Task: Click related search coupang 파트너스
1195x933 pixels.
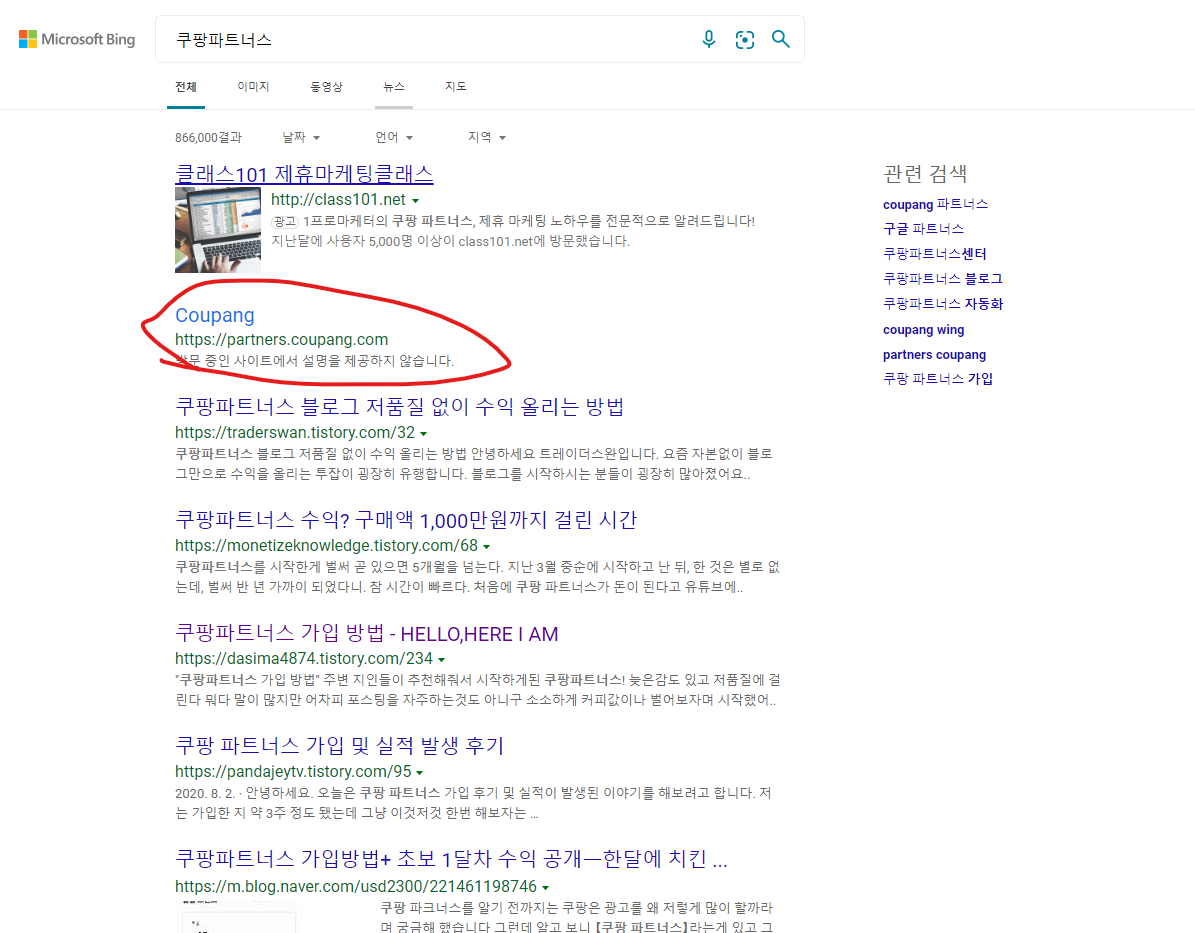Action: 935,204
